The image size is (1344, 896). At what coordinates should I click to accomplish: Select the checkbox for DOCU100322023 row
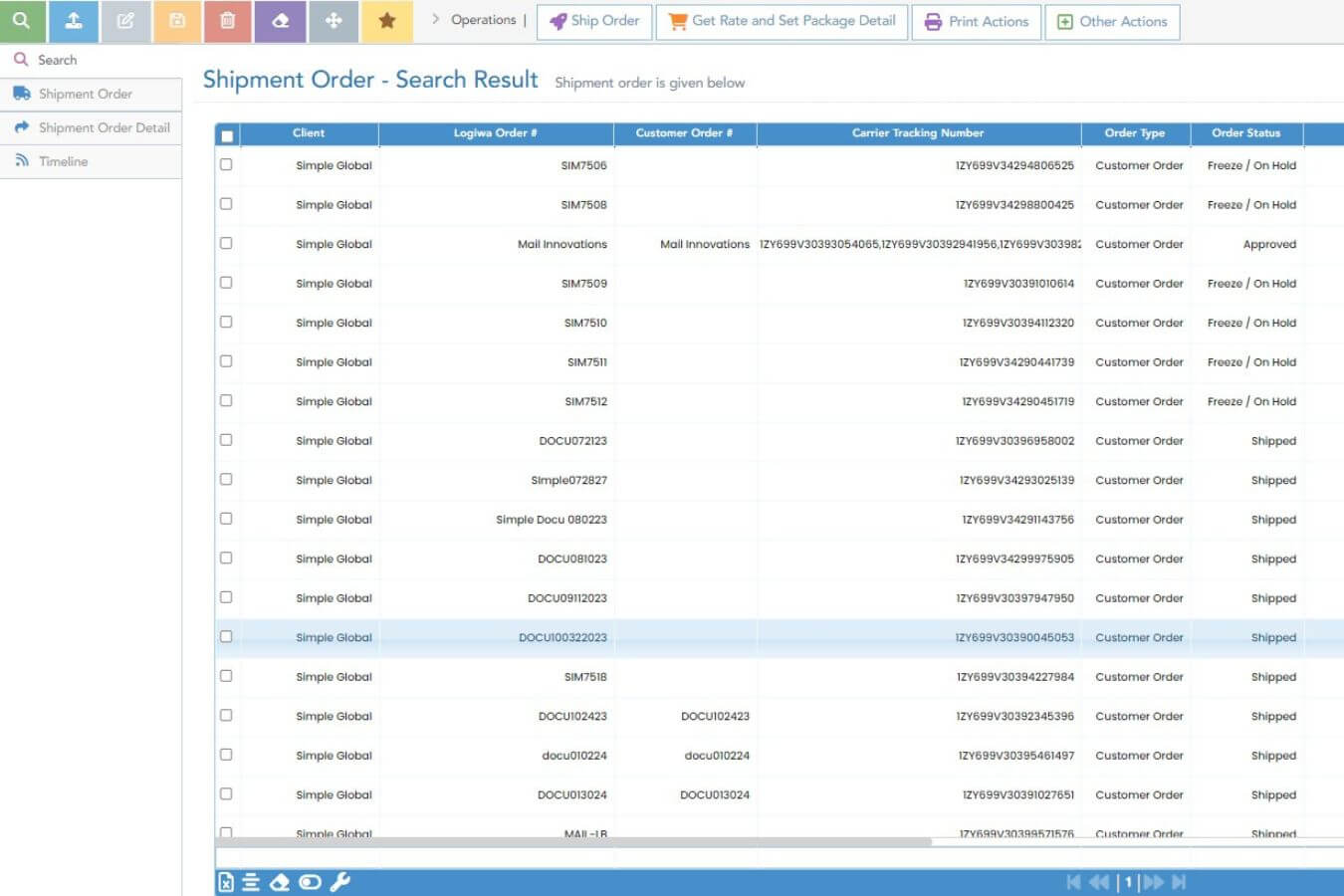click(226, 637)
